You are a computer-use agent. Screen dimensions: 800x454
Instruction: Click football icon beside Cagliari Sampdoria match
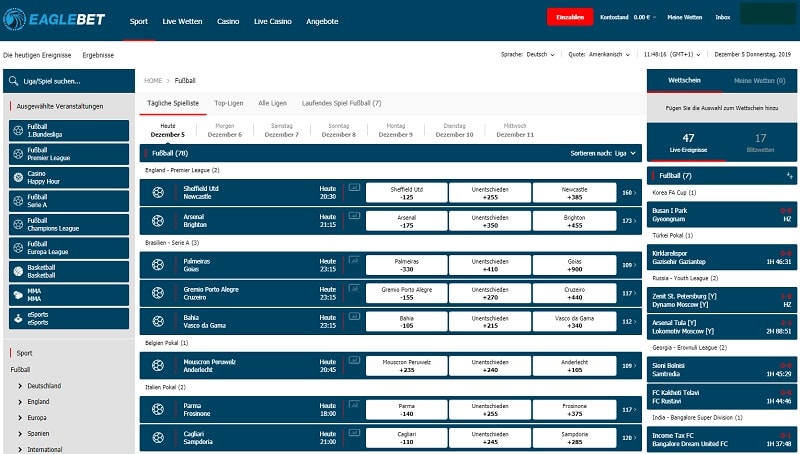[x=158, y=437]
